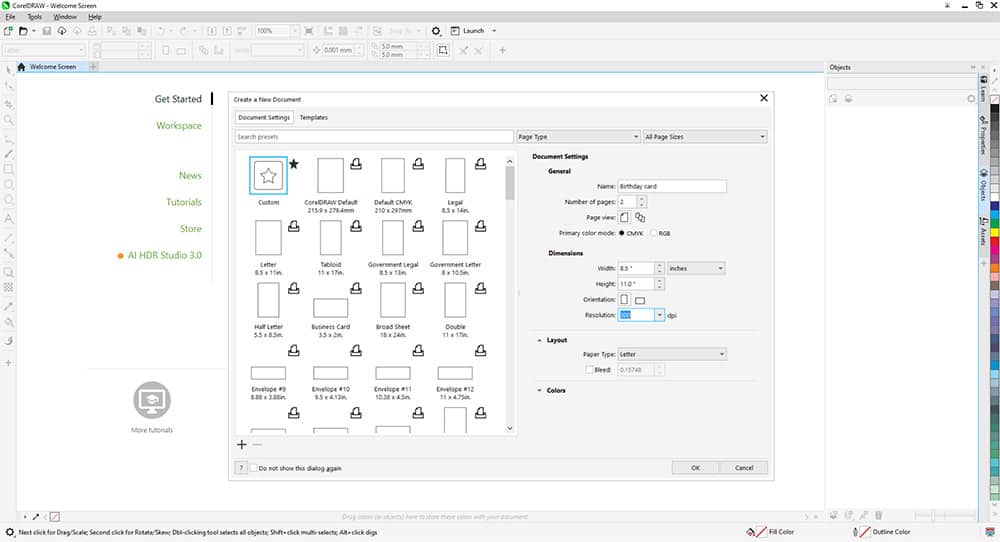The height and width of the screenshot is (542, 1000).
Task: Click the plus icon at property bar end
Action: pos(503,50)
